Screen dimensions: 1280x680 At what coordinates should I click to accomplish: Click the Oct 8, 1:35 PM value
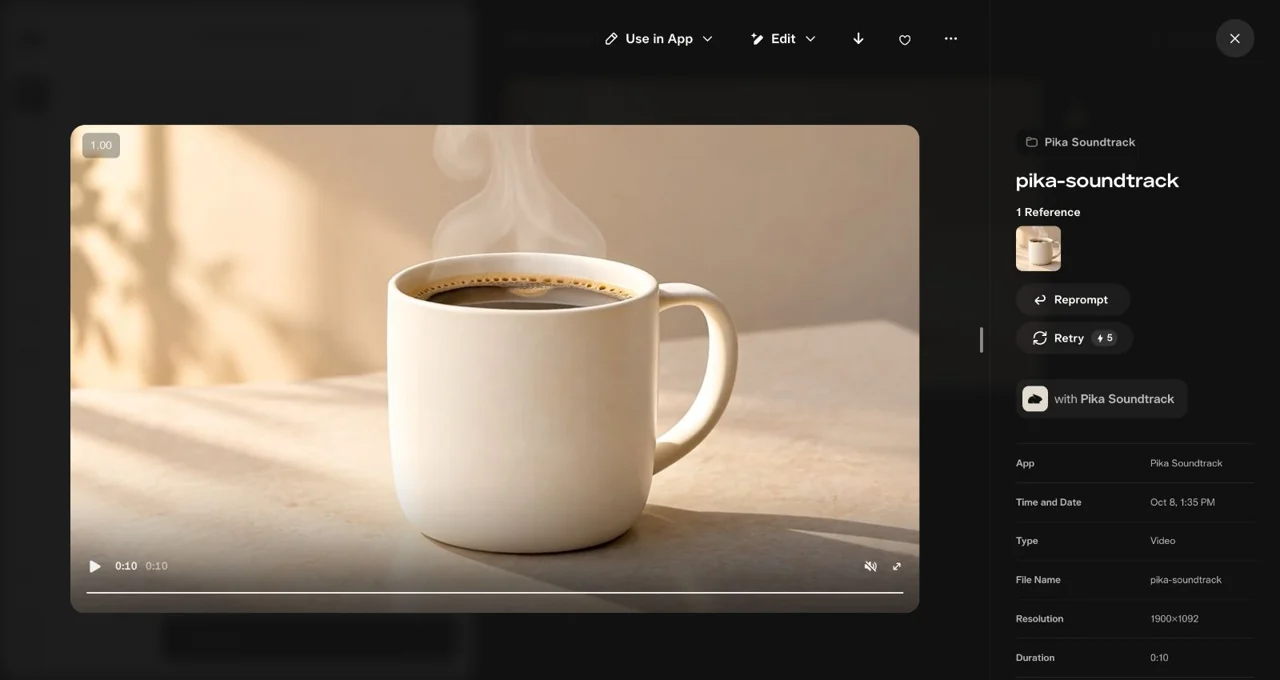click(1182, 503)
